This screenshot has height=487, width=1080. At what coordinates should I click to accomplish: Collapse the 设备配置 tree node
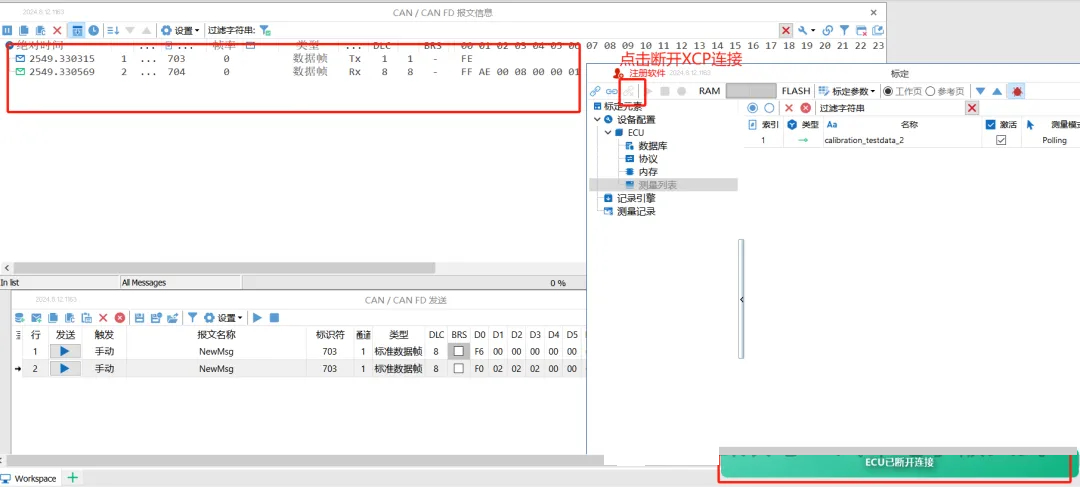pos(597,119)
